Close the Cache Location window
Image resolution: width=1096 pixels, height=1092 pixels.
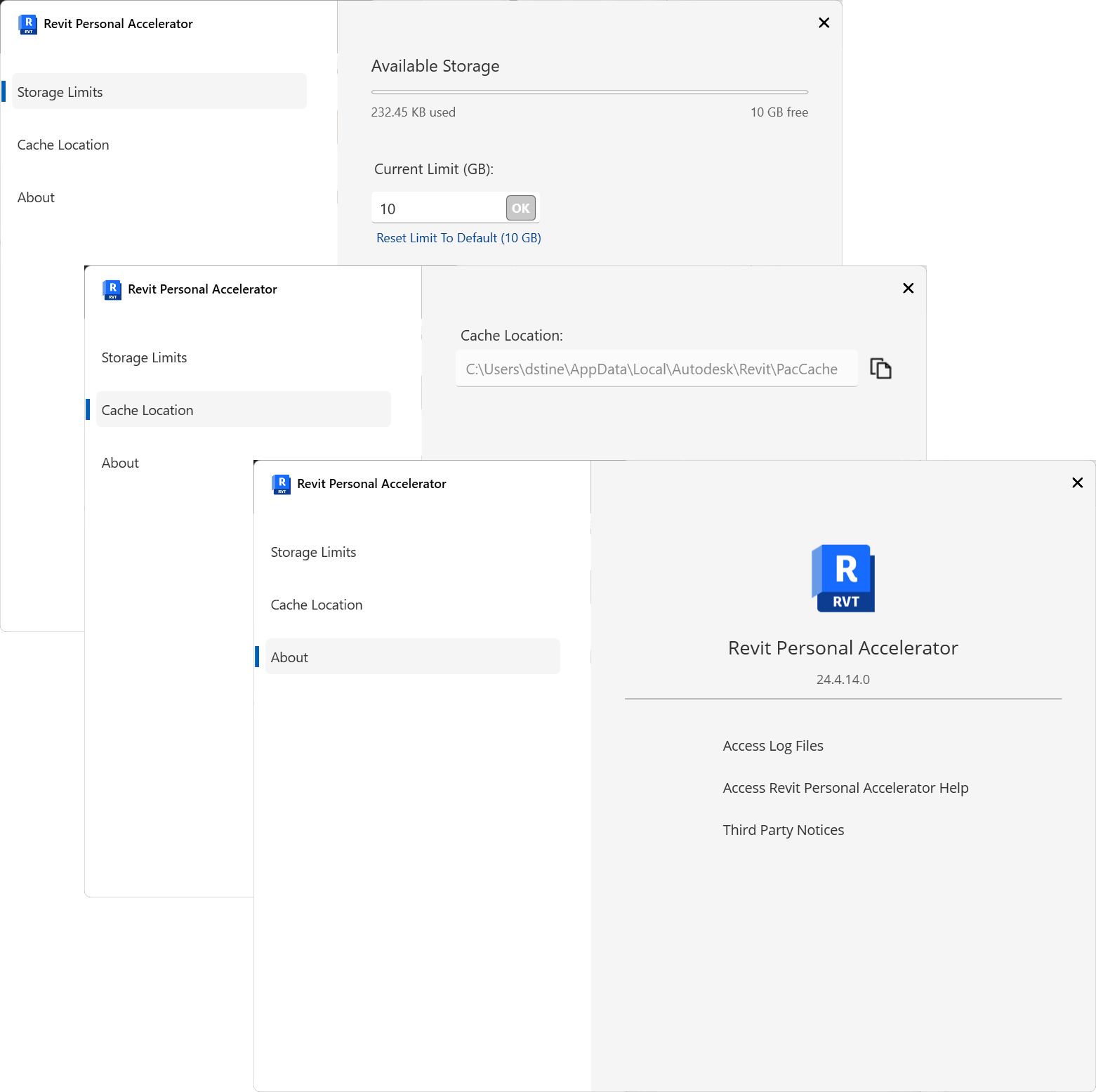908,288
